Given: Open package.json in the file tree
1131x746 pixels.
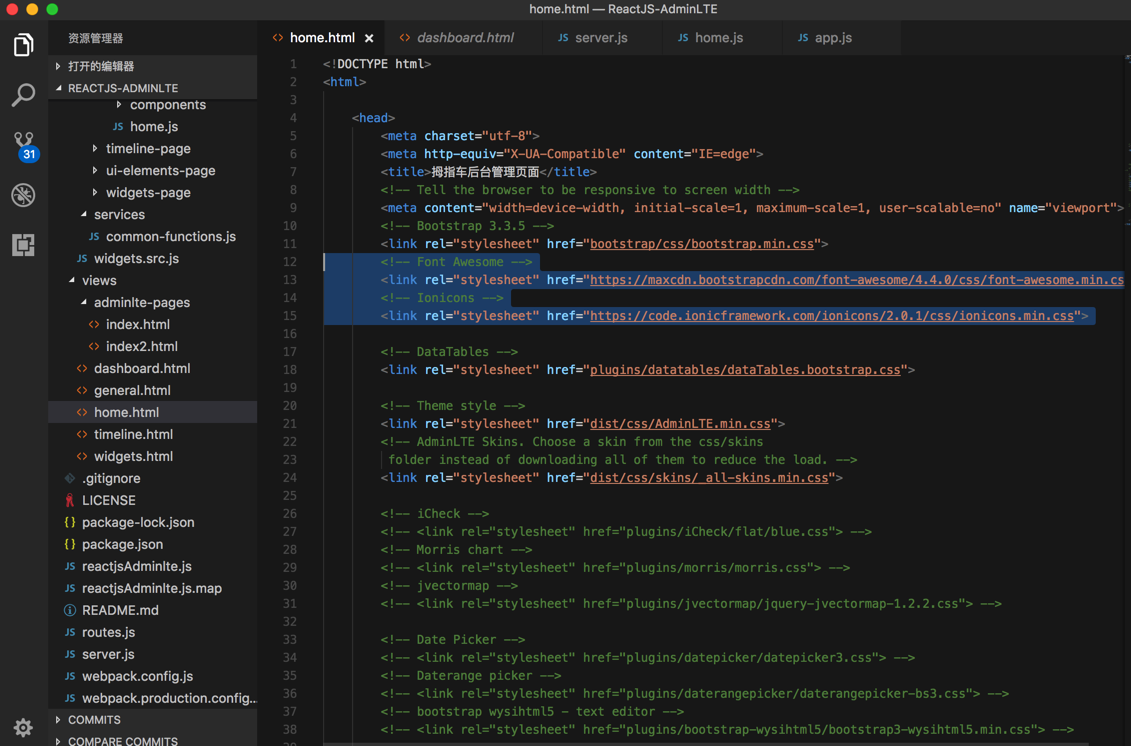Looking at the screenshot, I should click(122, 544).
